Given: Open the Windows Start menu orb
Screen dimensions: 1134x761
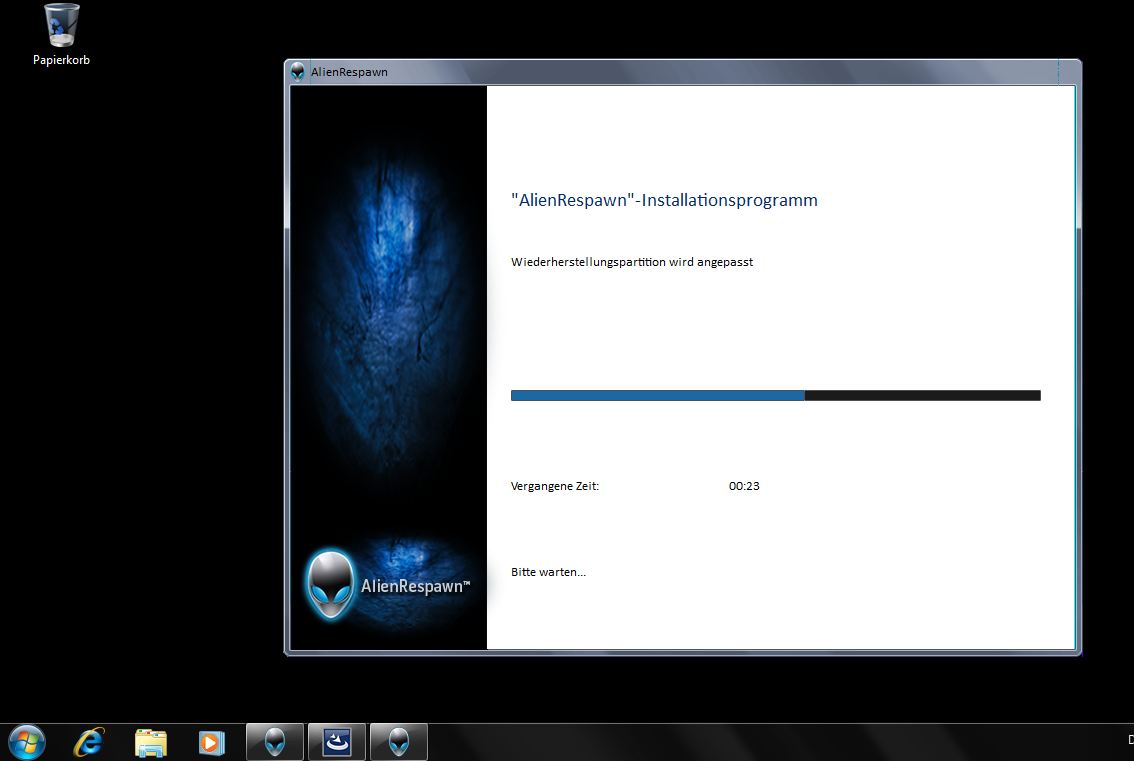Looking at the screenshot, I should coord(27,742).
